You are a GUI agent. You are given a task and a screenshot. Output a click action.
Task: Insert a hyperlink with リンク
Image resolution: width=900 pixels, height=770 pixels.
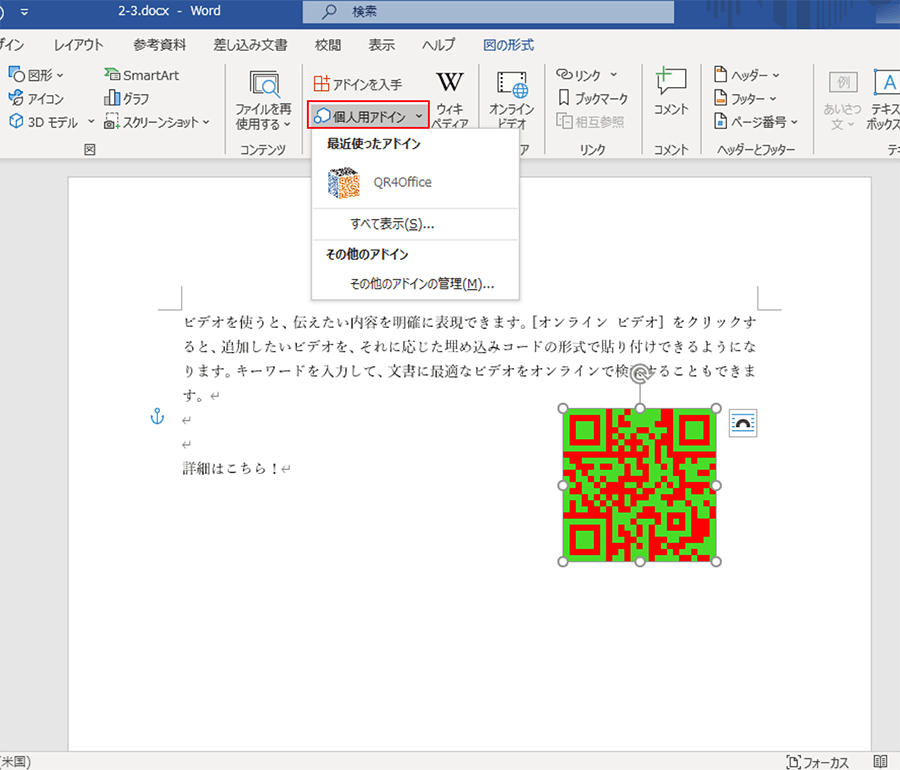[x=579, y=75]
